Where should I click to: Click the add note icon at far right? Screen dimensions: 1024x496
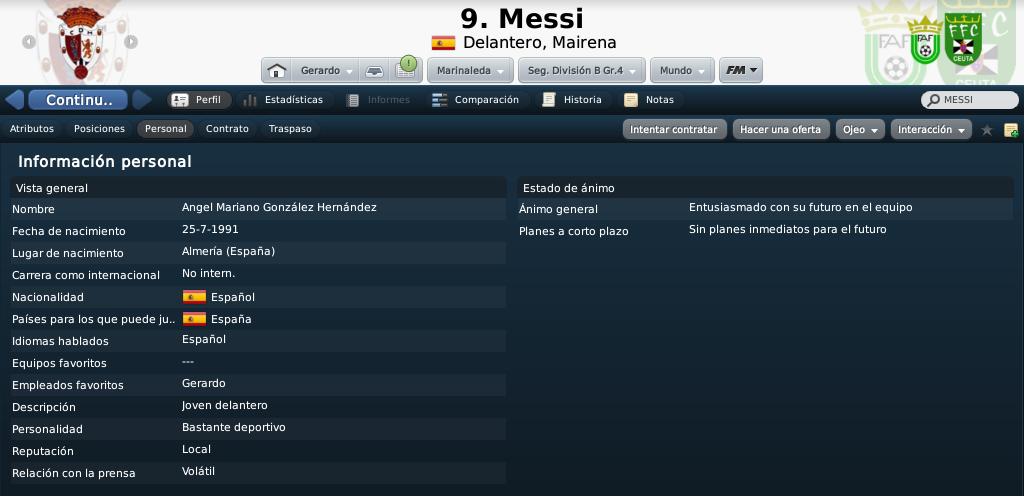[x=1010, y=130]
